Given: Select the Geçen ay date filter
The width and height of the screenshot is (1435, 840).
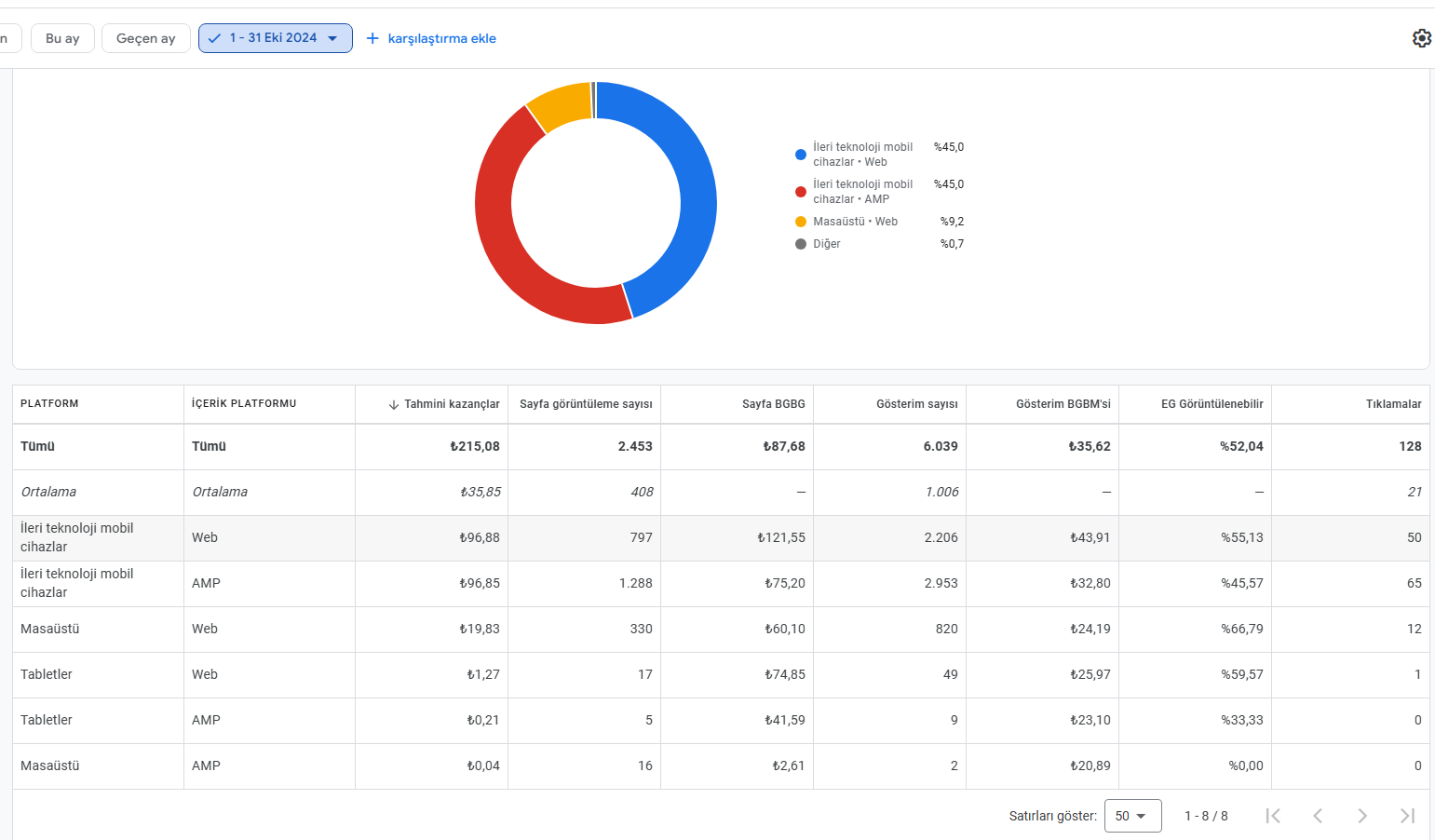Looking at the screenshot, I should (x=146, y=38).
